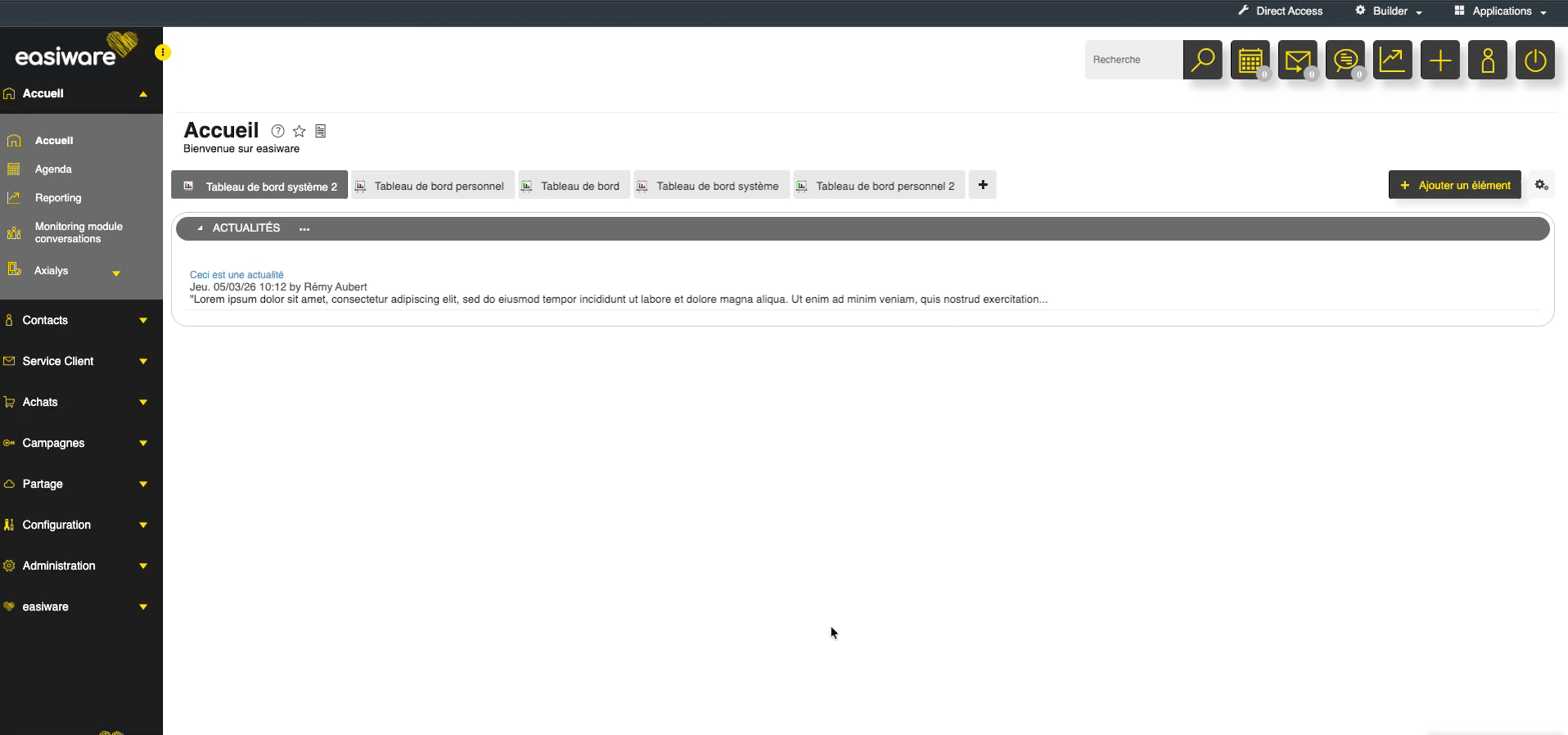Click the Ajouter un élément button
This screenshot has width=1568, height=735.
tap(1454, 185)
